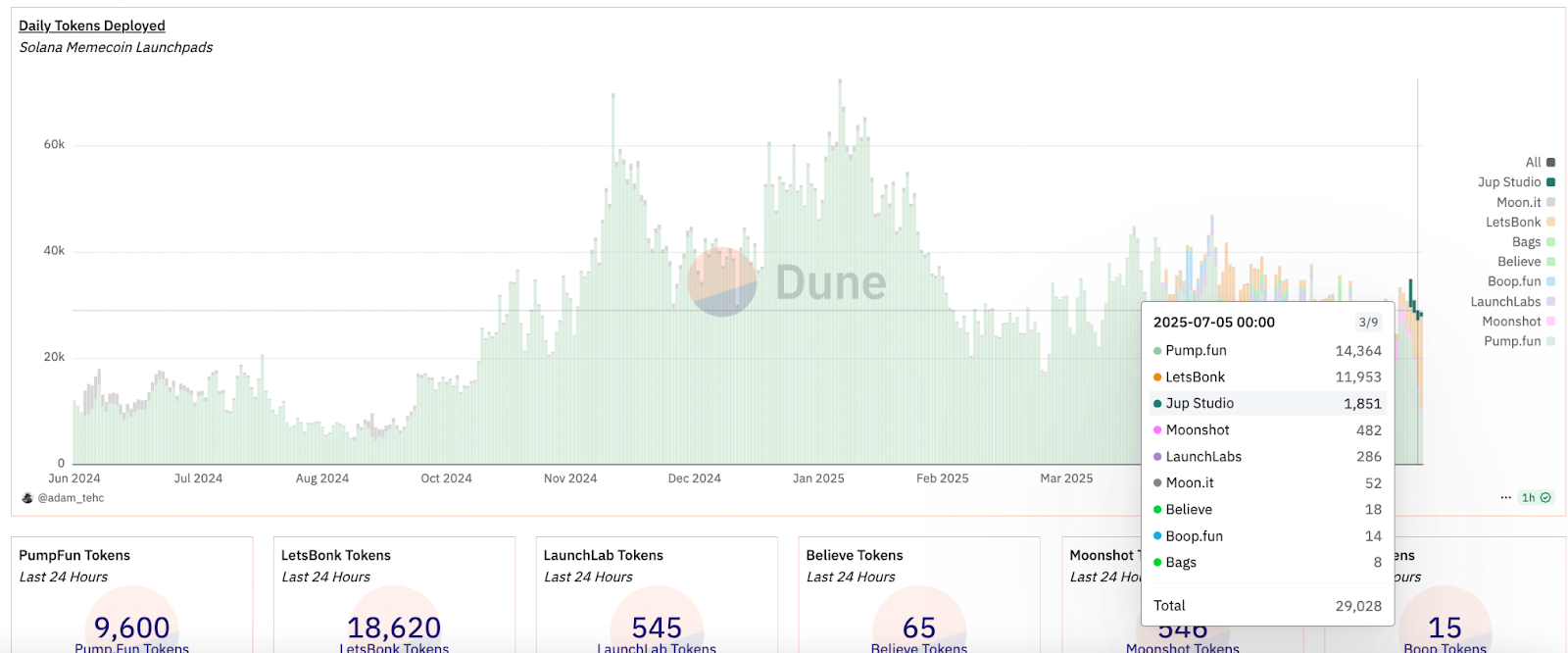Select the Moon.it row in tooltip

(x=1267, y=483)
